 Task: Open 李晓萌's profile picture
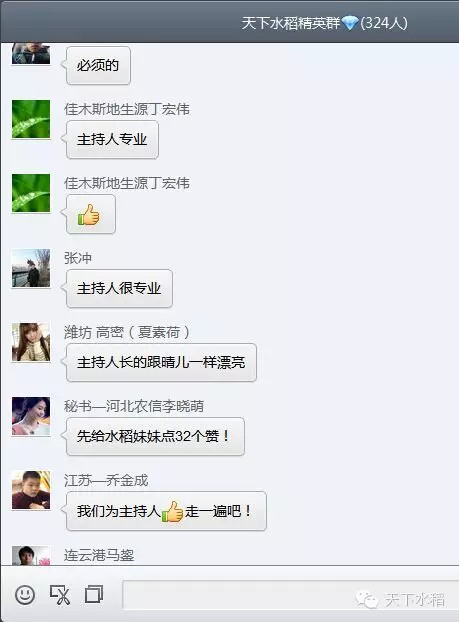pos(31,416)
